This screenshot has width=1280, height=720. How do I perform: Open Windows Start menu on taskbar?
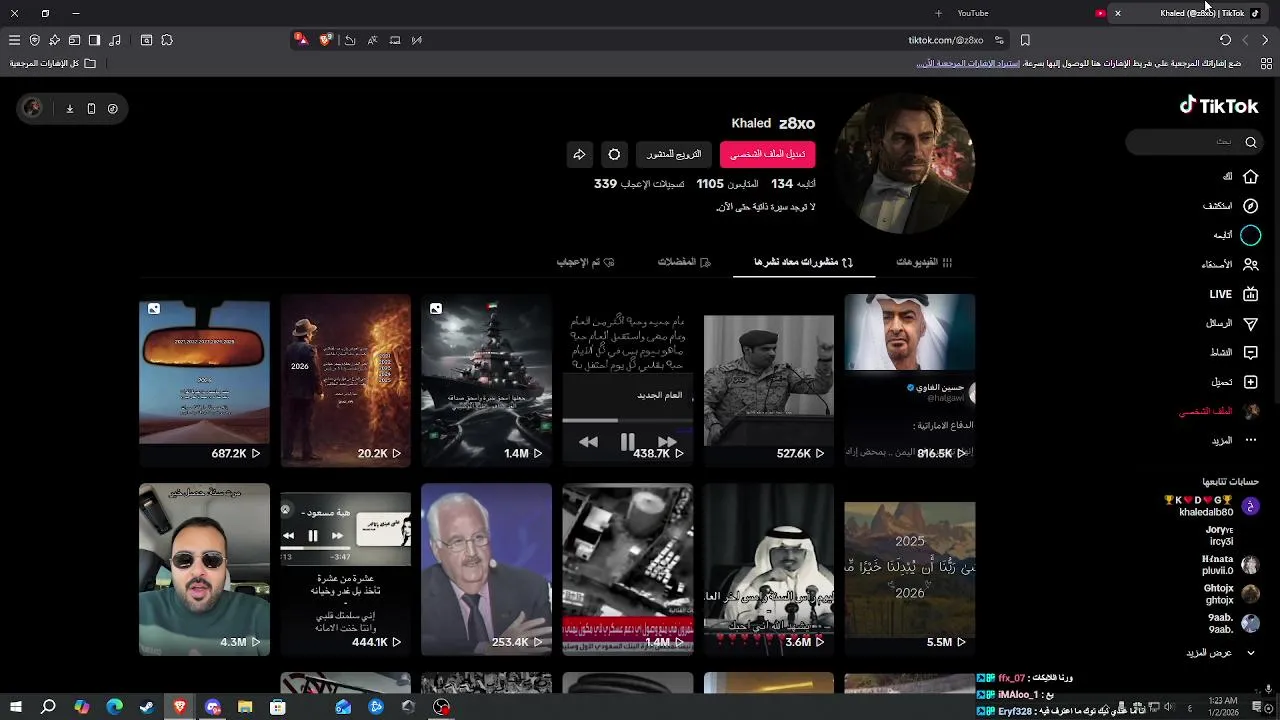pyautogui.click(x=15, y=707)
